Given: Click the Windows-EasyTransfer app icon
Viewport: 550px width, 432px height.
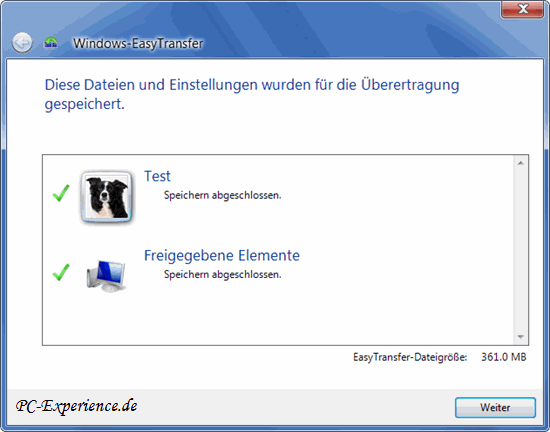Looking at the screenshot, I should point(51,43).
